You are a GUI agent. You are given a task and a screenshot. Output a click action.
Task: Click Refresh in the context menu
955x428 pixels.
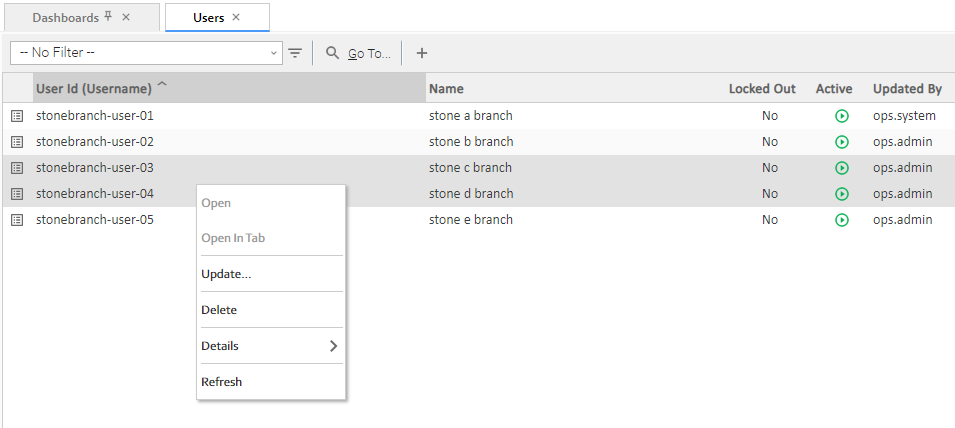pyautogui.click(x=221, y=382)
